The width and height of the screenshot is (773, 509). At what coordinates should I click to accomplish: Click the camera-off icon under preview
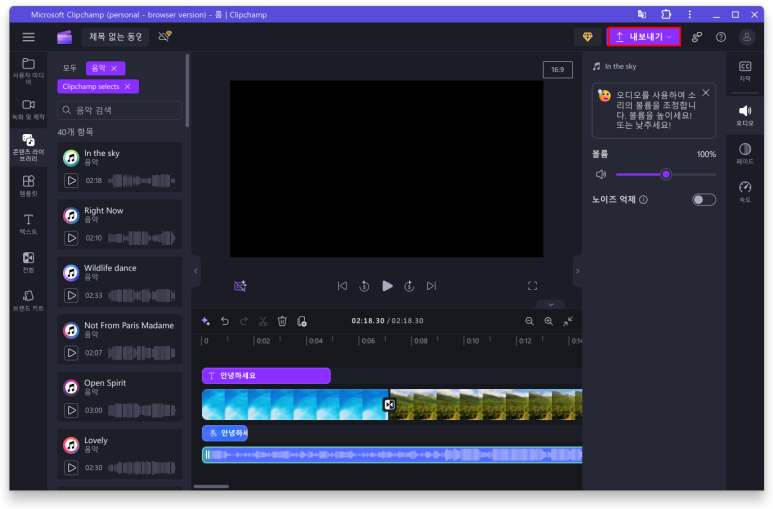click(x=240, y=286)
